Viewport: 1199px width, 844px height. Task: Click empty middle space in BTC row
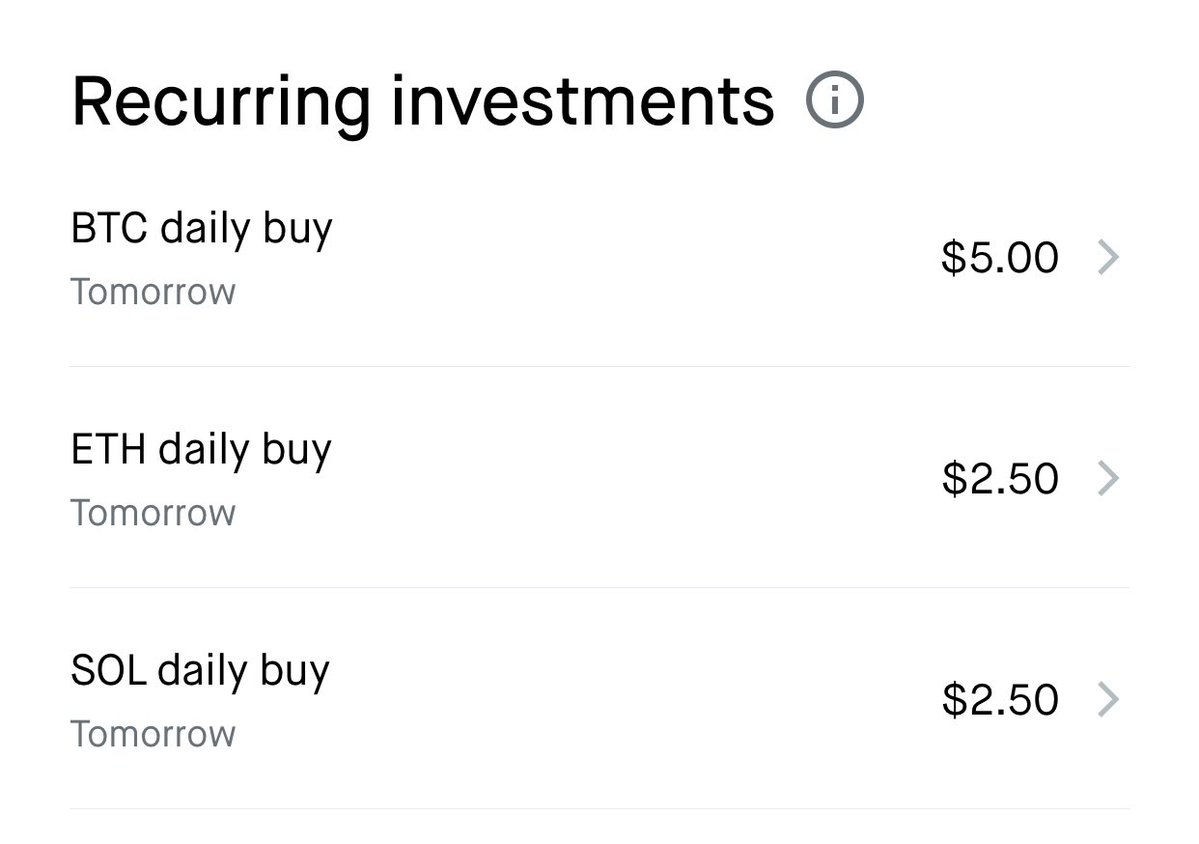pos(620,258)
